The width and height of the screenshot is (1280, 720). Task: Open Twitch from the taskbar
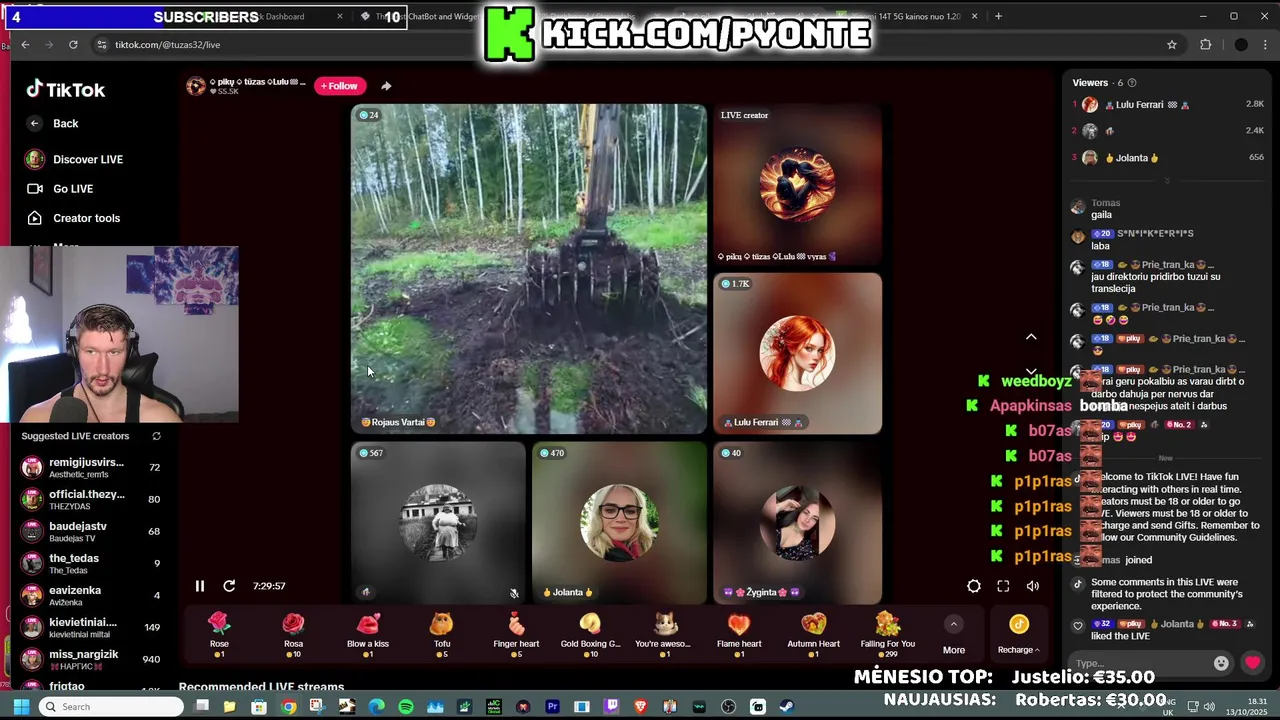(611, 707)
